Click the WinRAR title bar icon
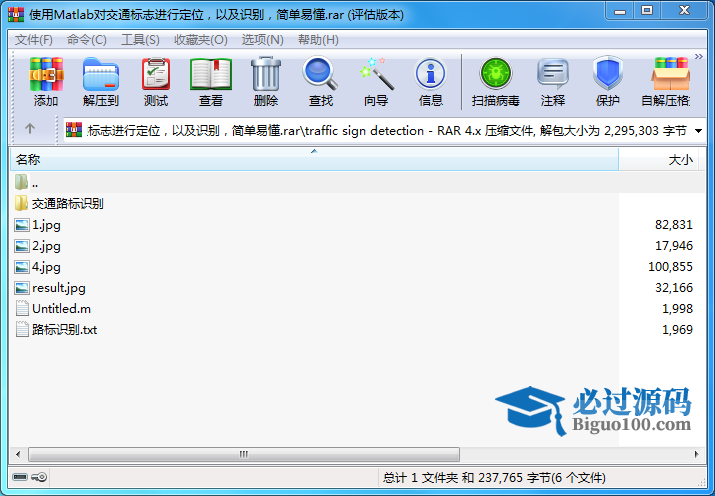Screen dimensions: 715x496 [x=16, y=14]
